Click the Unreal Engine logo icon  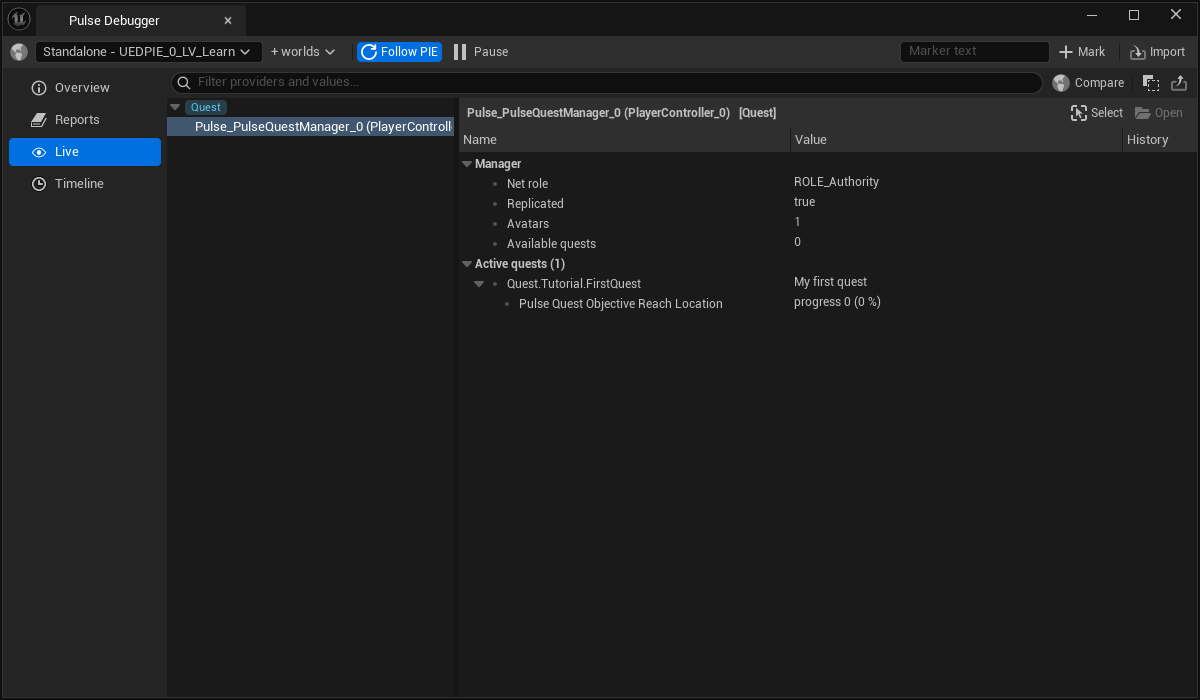[x=19, y=19]
